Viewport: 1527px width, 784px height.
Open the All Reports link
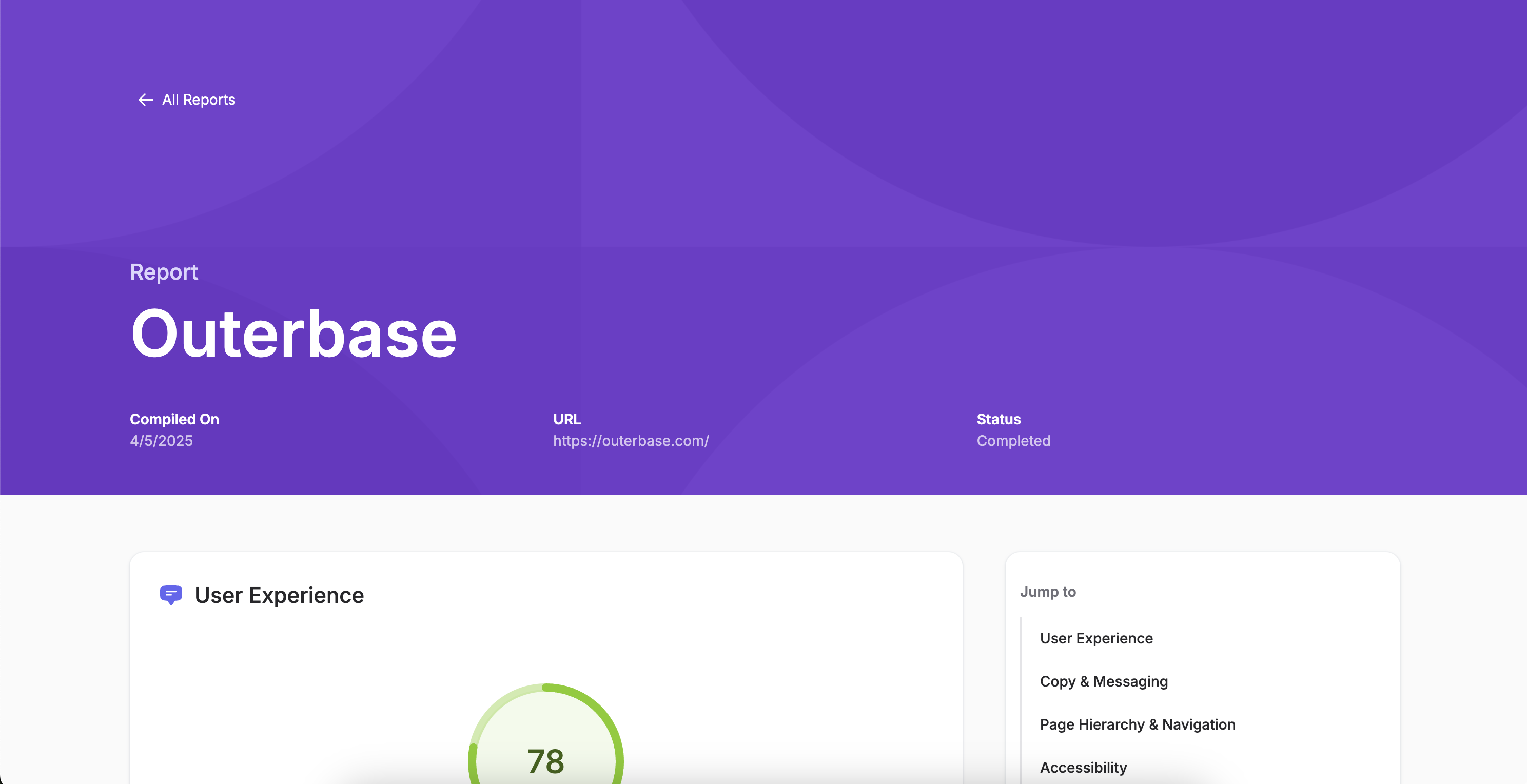tap(198, 100)
